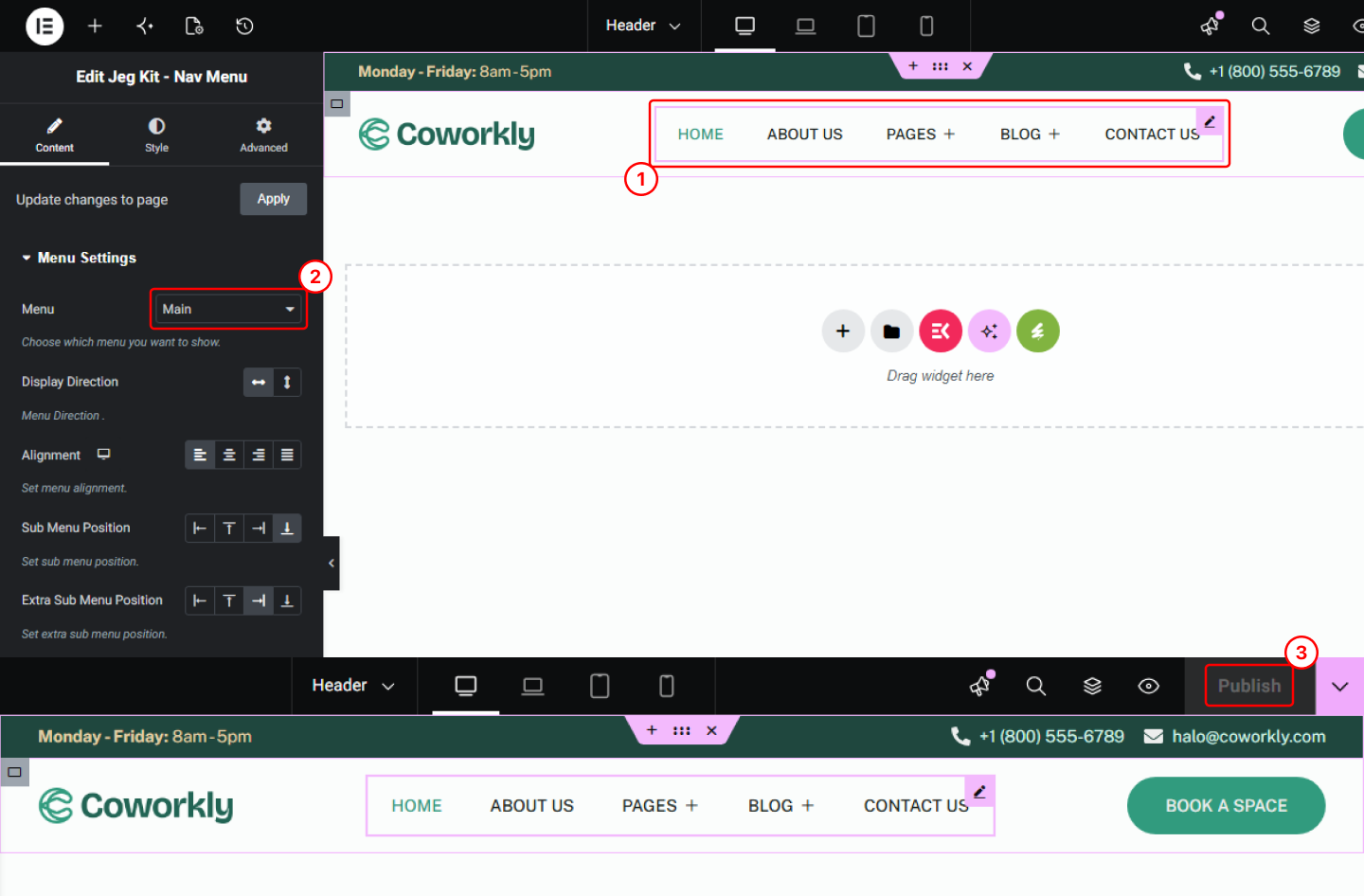1364x896 pixels.
Task: Open the eye preview icon beside Publish
Action: 1148,686
